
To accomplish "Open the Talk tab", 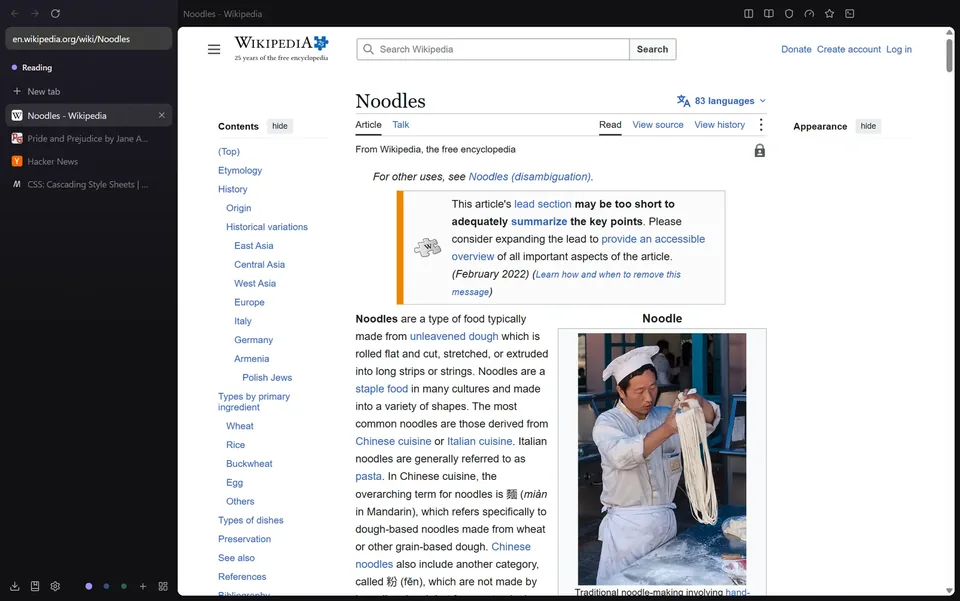I will (400, 125).
